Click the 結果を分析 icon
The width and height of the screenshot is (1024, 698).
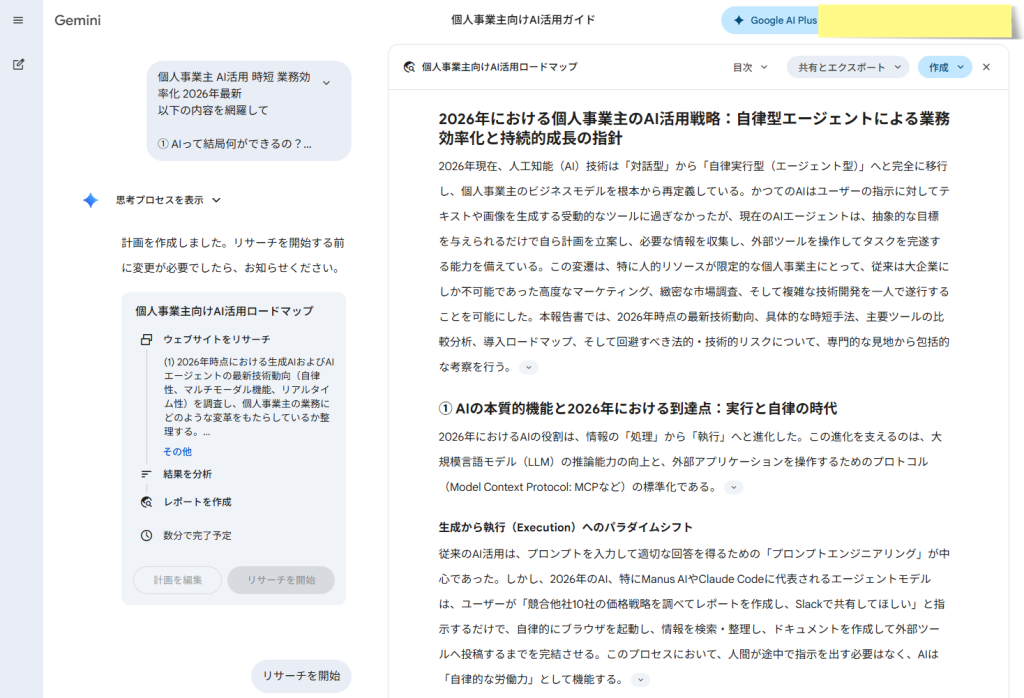pyautogui.click(x=146, y=474)
